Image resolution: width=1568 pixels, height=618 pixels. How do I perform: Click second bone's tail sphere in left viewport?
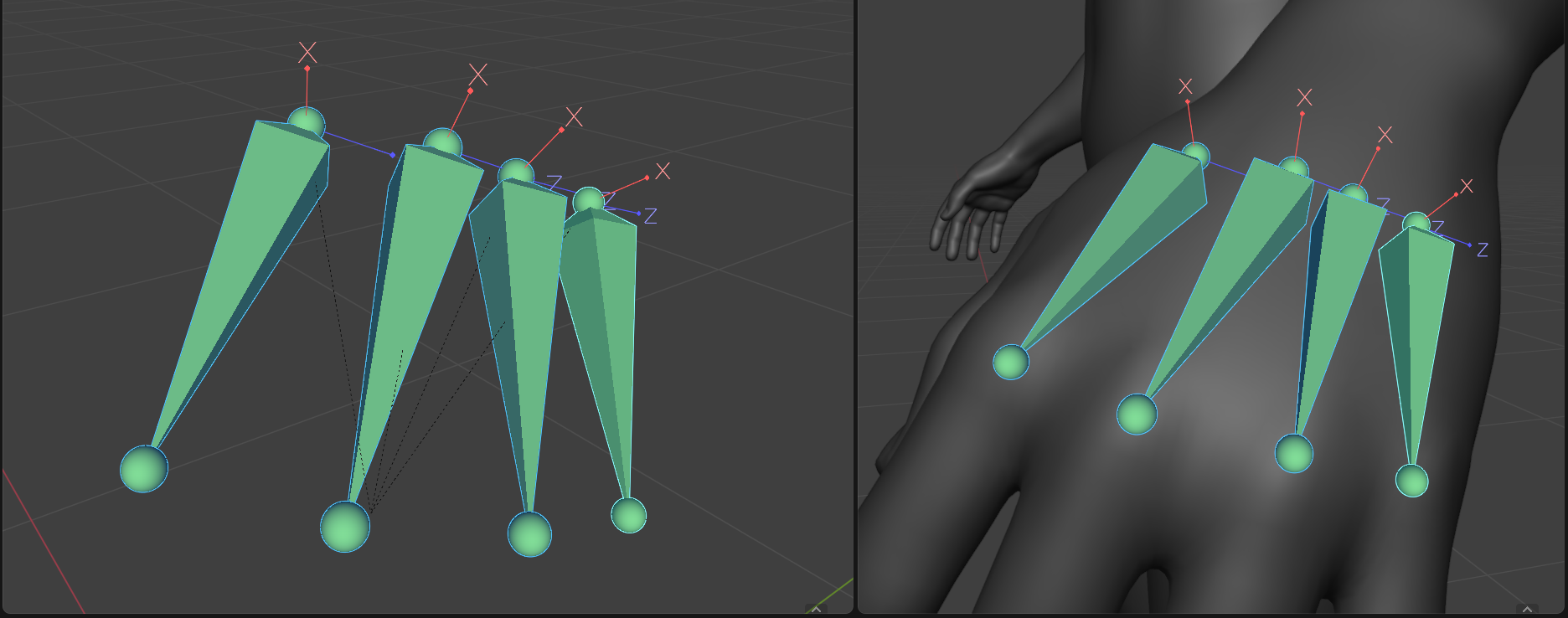[345, 527]
